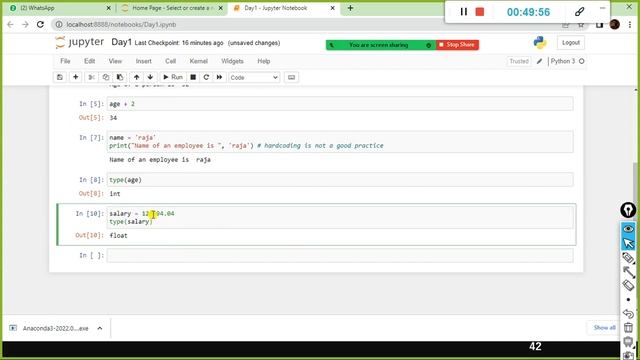
Task: Open a new browser tab
Action: tap(350, 8)
